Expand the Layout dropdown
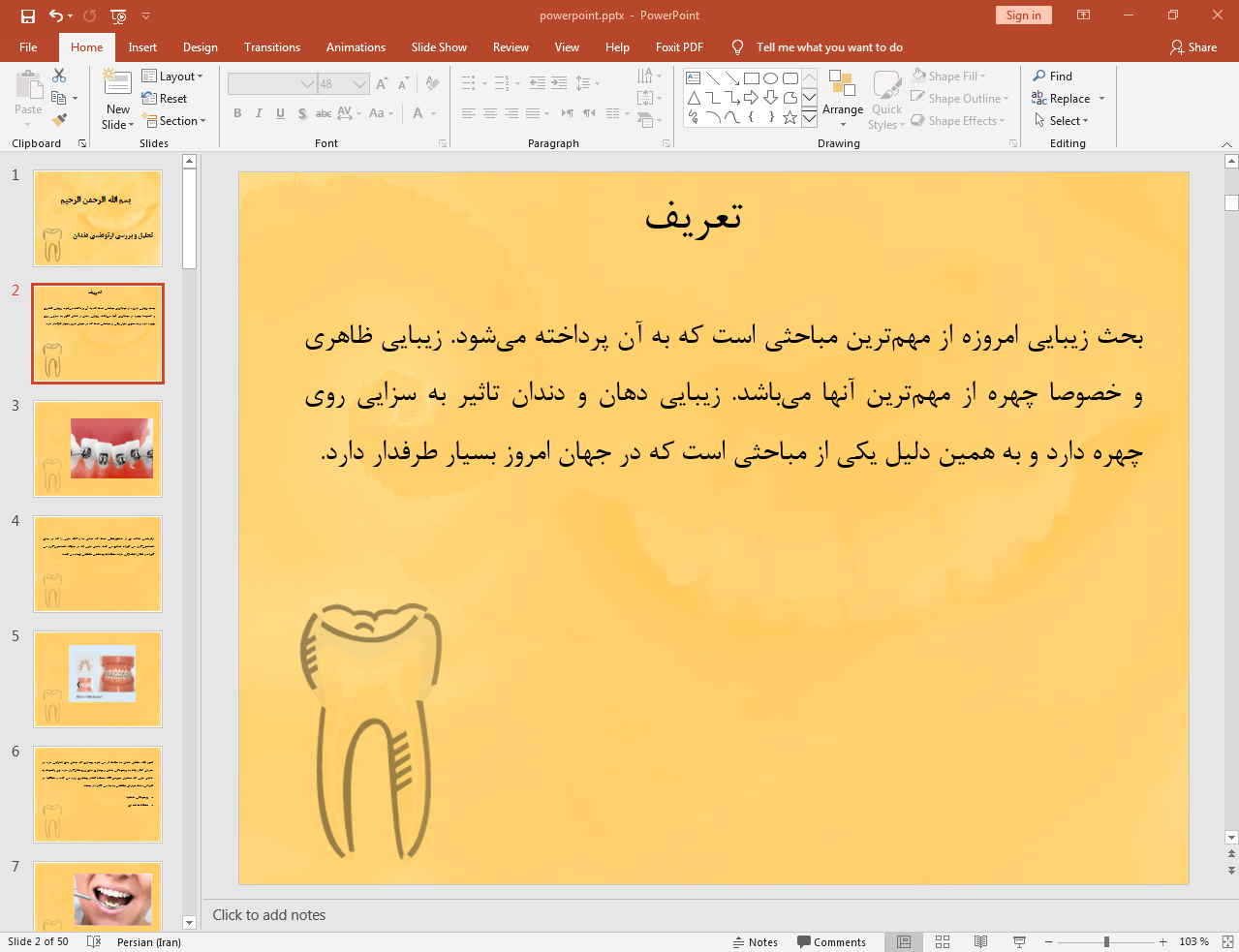Image resolution: width=1239 pixels, height=952 pixels. coord(172,77)
